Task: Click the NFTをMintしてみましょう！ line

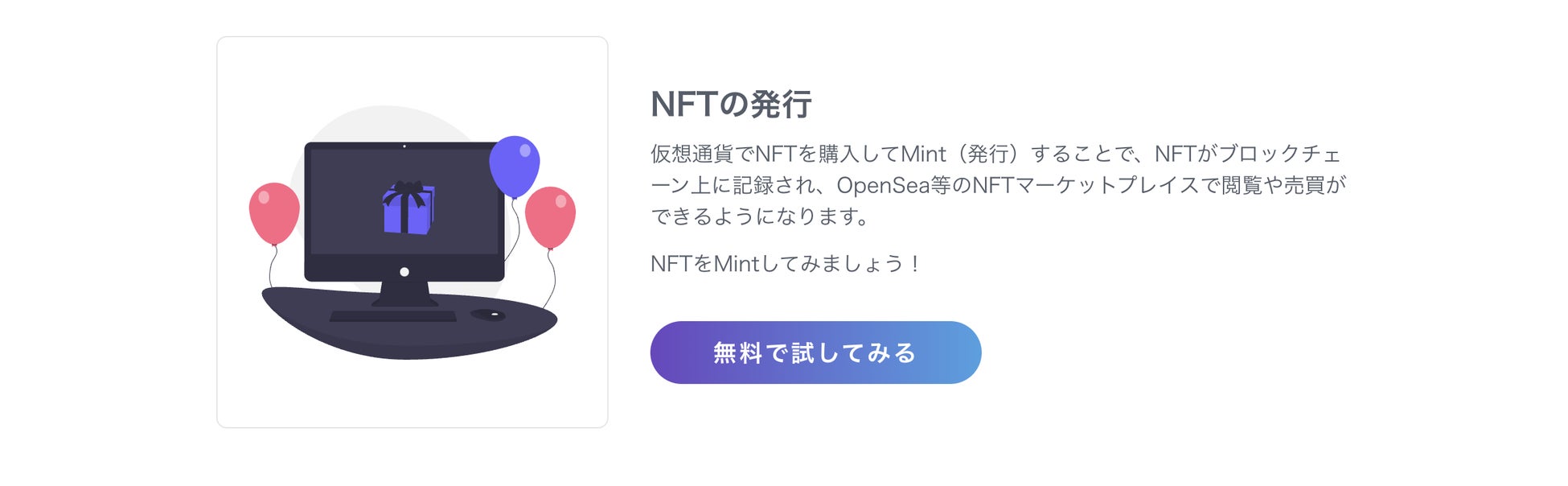Action: coord(786,264)
